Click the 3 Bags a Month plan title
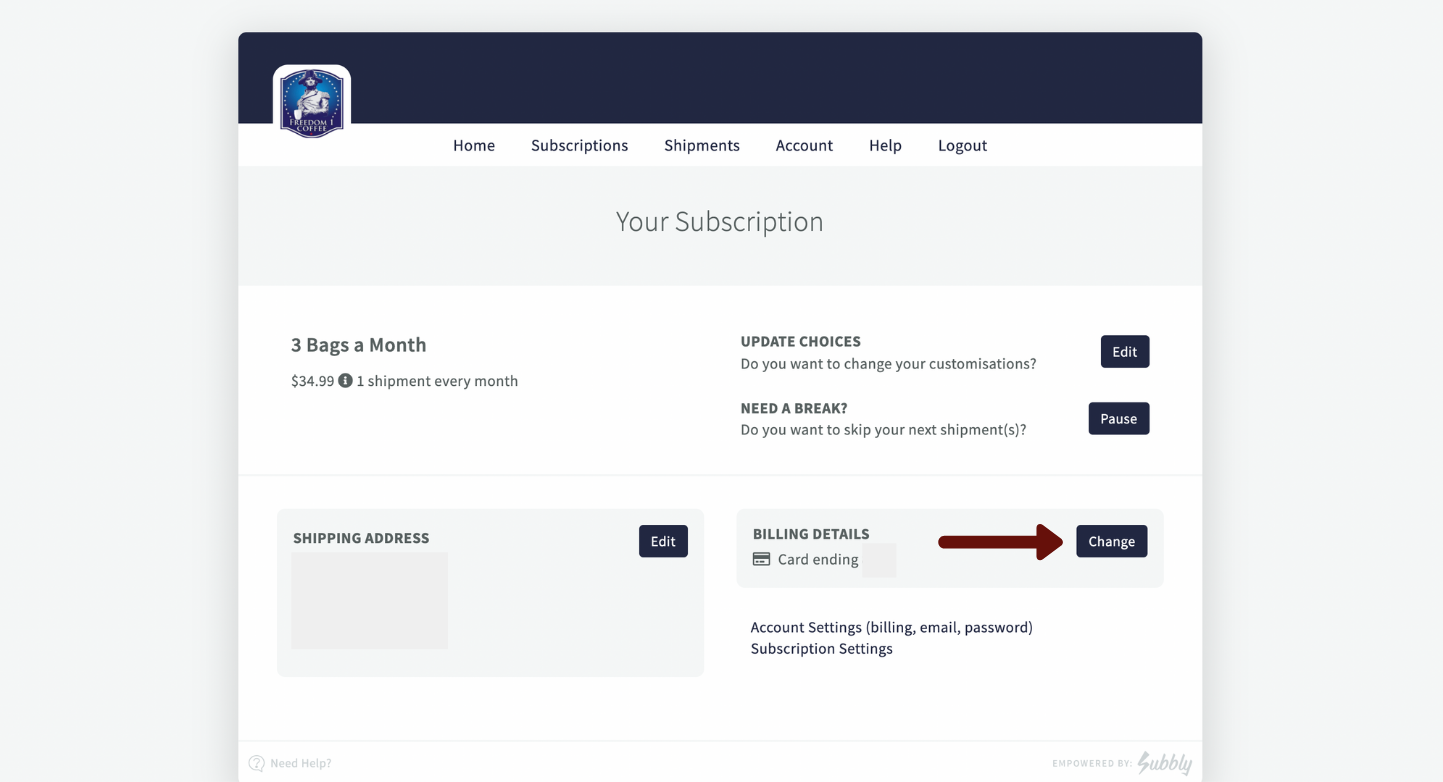Screen dimensions: 1443x782 coord(358,344)
